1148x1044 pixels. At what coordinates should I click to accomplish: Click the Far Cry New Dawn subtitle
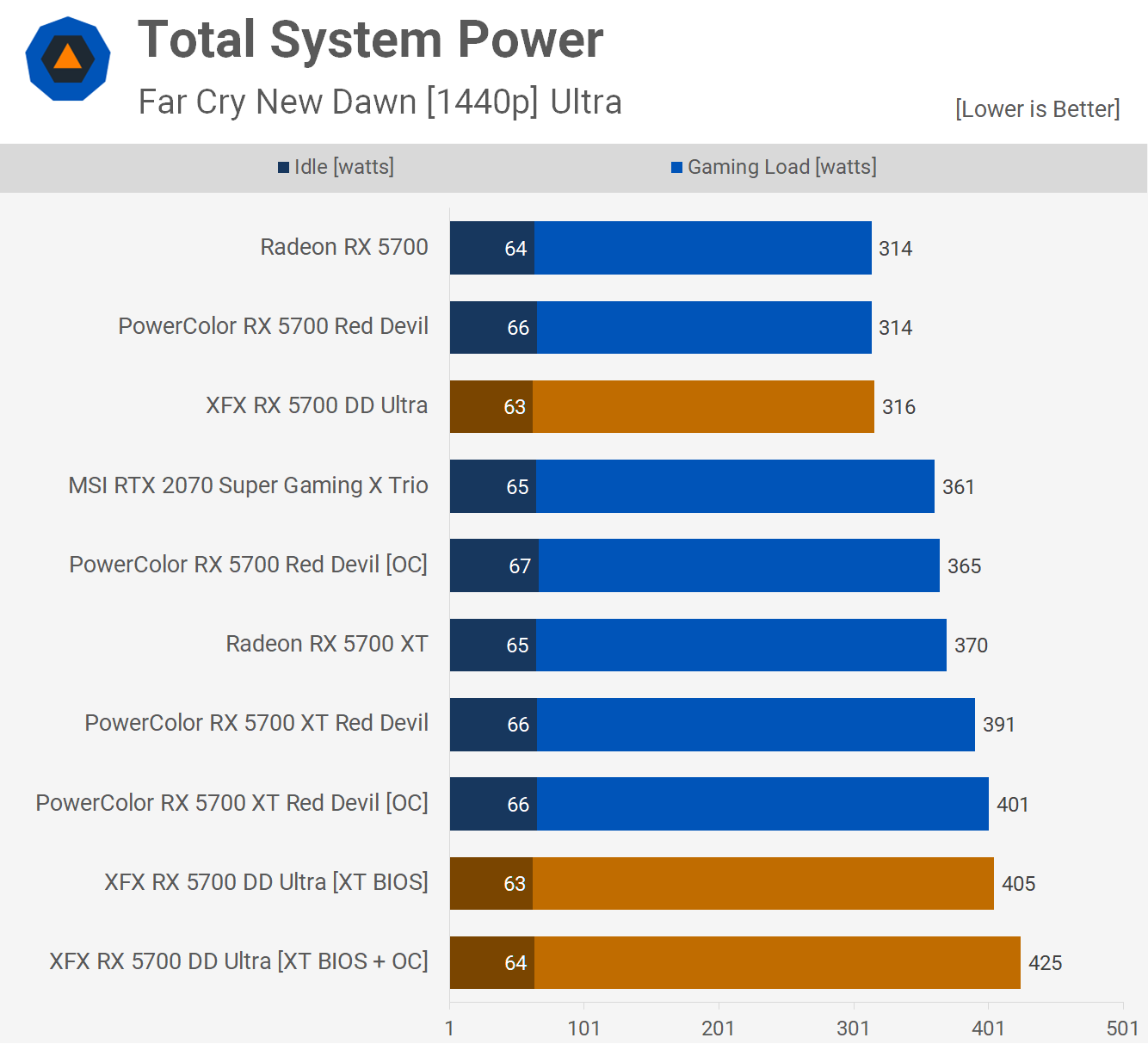point(380,102)
